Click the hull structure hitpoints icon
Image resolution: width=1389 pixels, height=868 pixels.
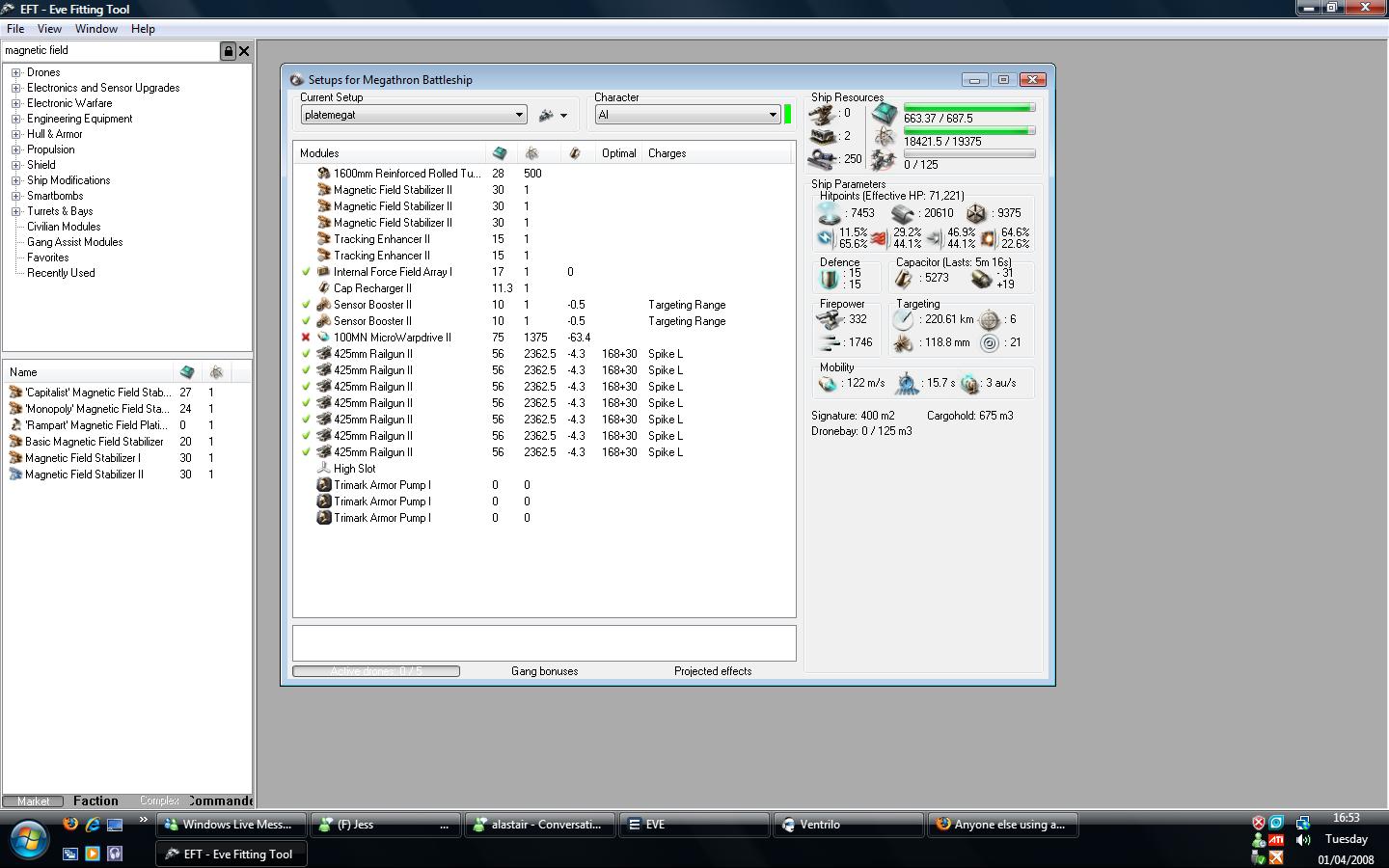pos(976,213)
